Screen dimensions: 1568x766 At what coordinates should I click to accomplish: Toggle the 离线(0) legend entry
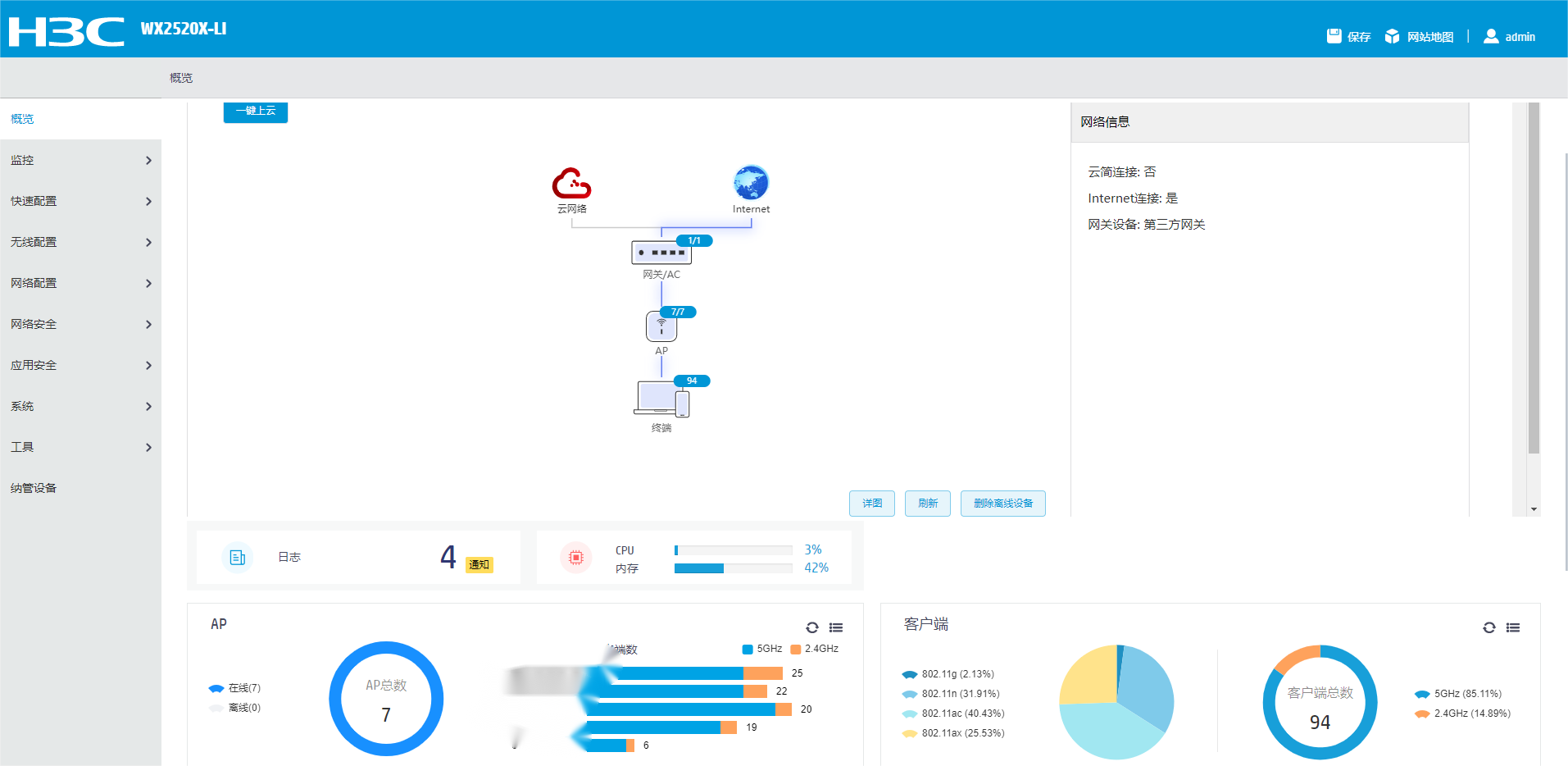pyautogui.click(x=234, y=708)
